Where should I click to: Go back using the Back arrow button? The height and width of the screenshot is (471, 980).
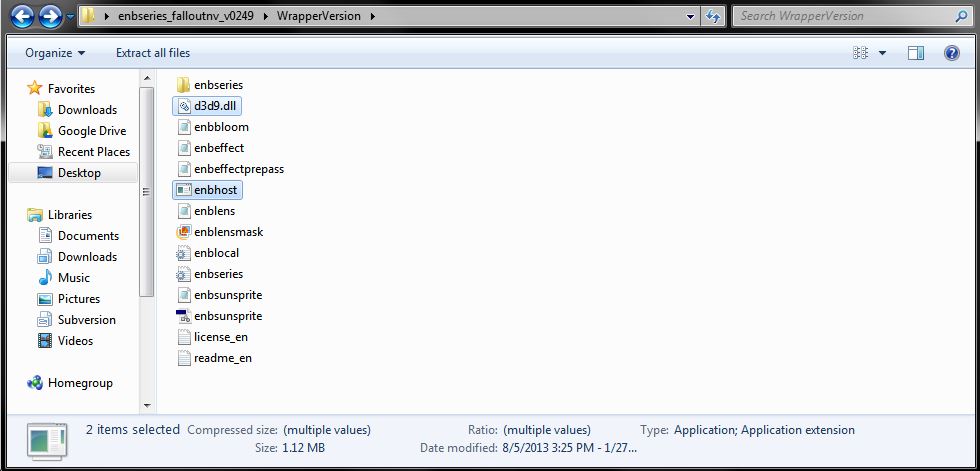point(22,16)
